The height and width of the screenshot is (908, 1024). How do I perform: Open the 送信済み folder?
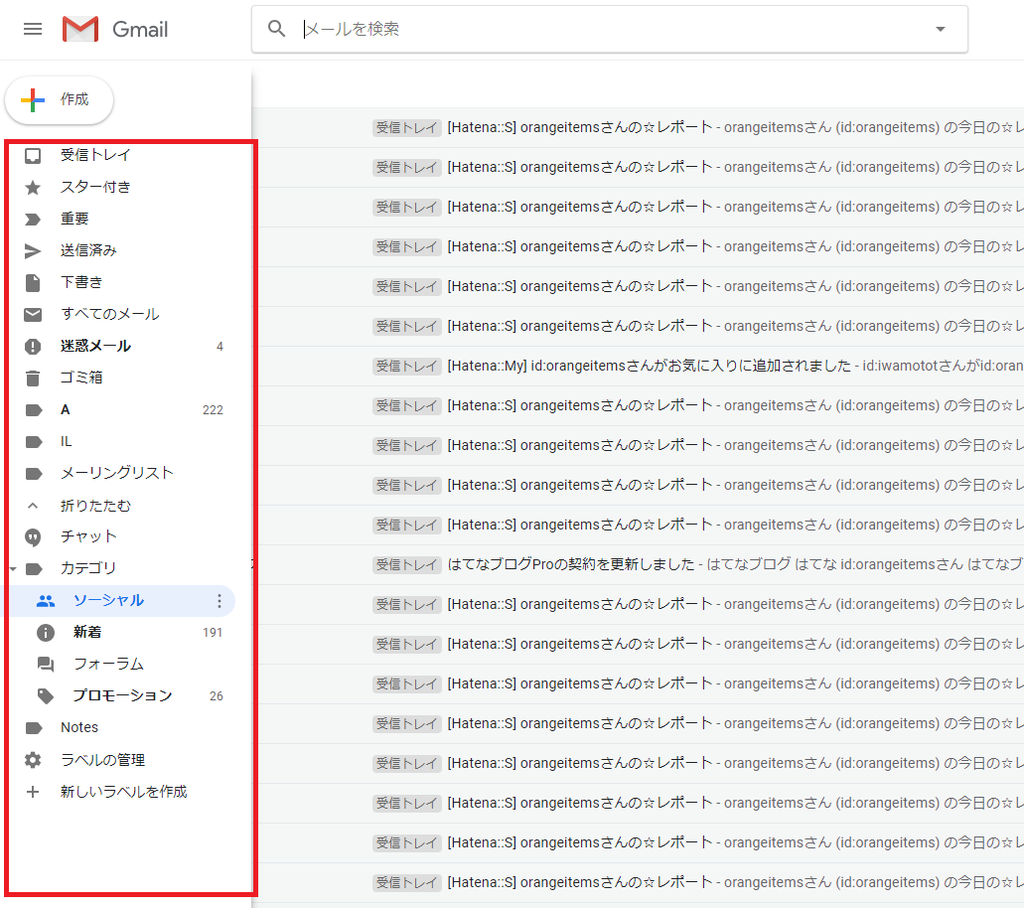coord(89,250)
